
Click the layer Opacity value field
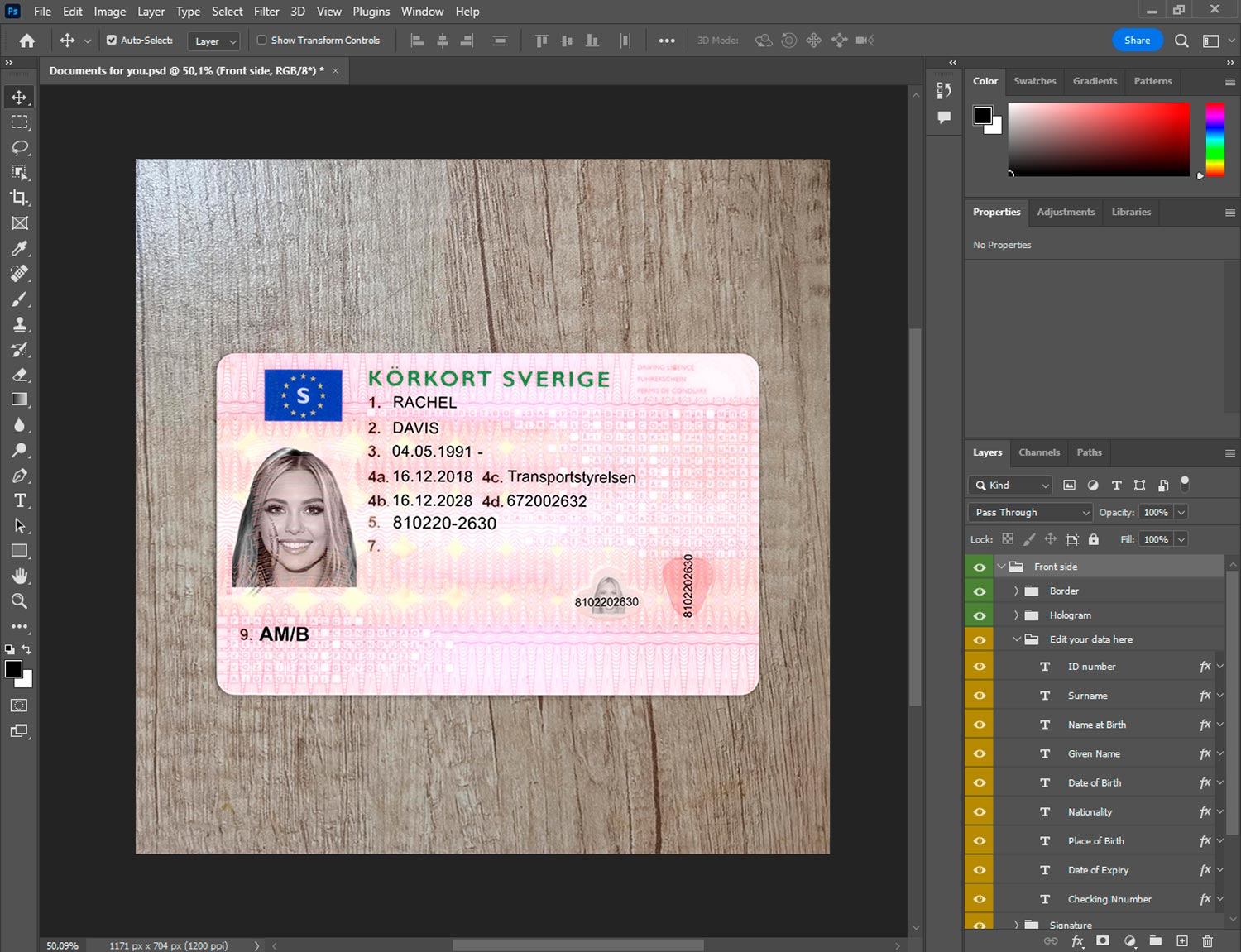coord(1155,513)
